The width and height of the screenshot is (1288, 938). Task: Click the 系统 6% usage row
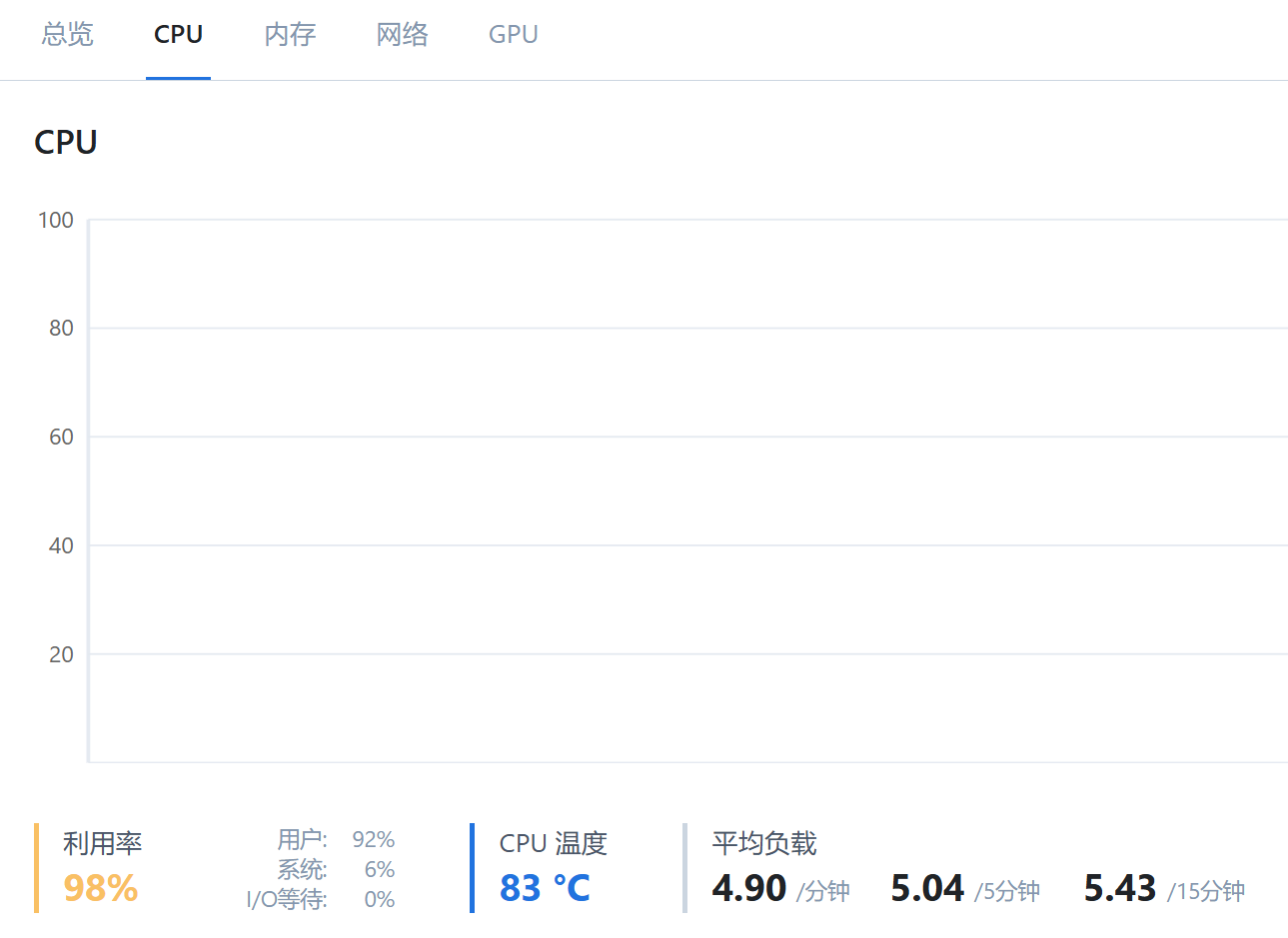tap(336, 869)
